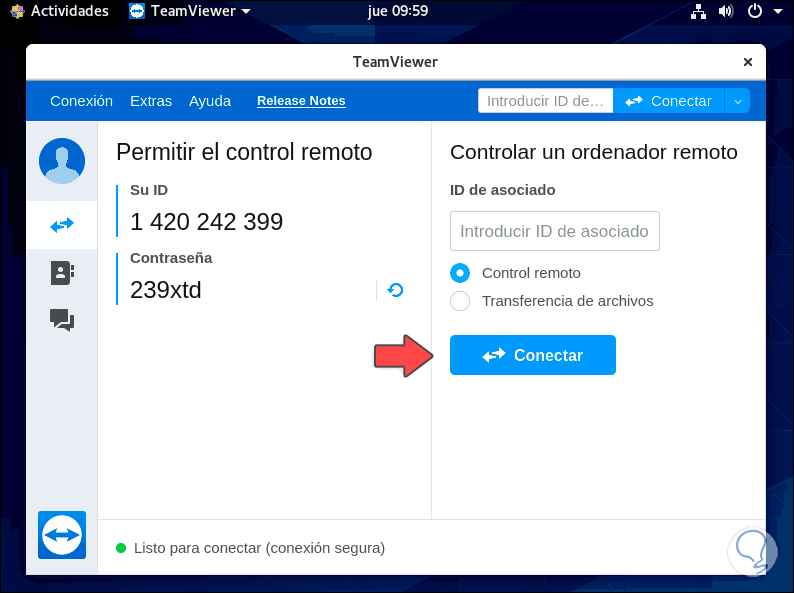Regenerate the password with refresh icon
Screen dimensions: 794x593
point(395,290)
